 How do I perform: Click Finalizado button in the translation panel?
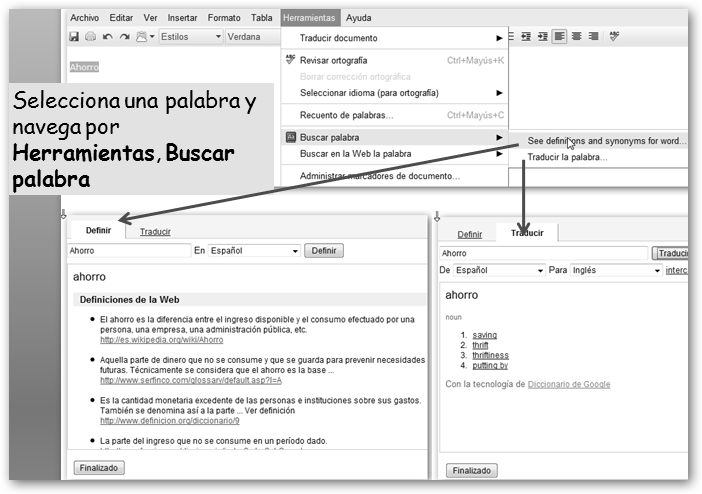coord(473,470)
